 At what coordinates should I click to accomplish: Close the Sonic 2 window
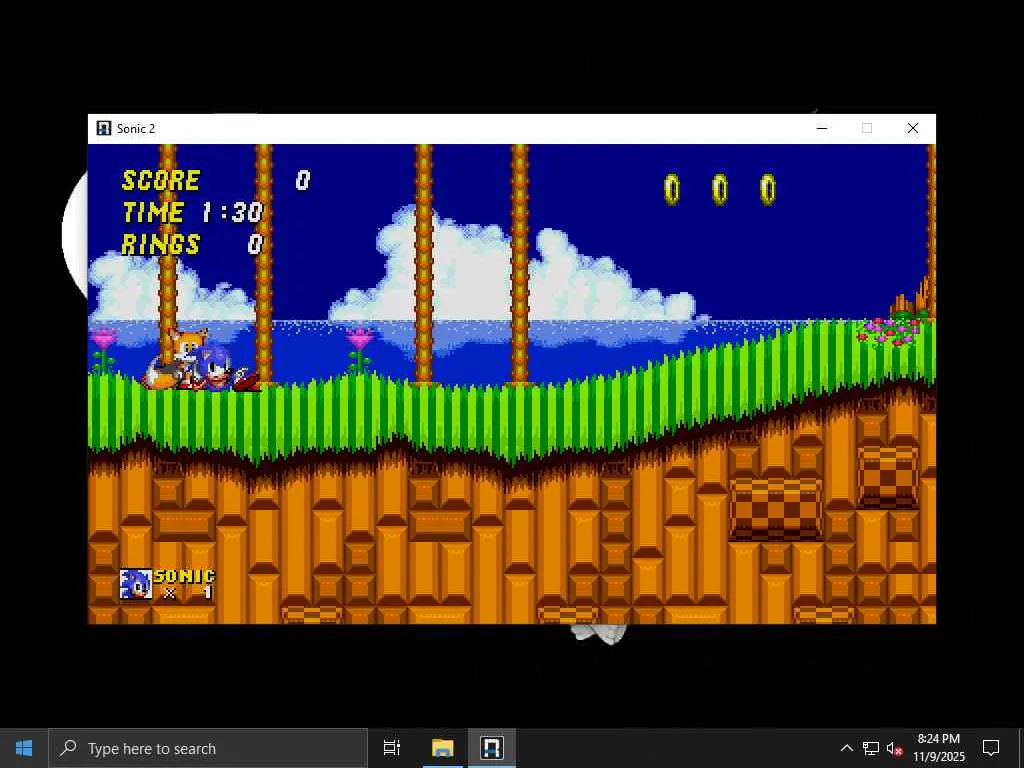[x=913, y=128]
